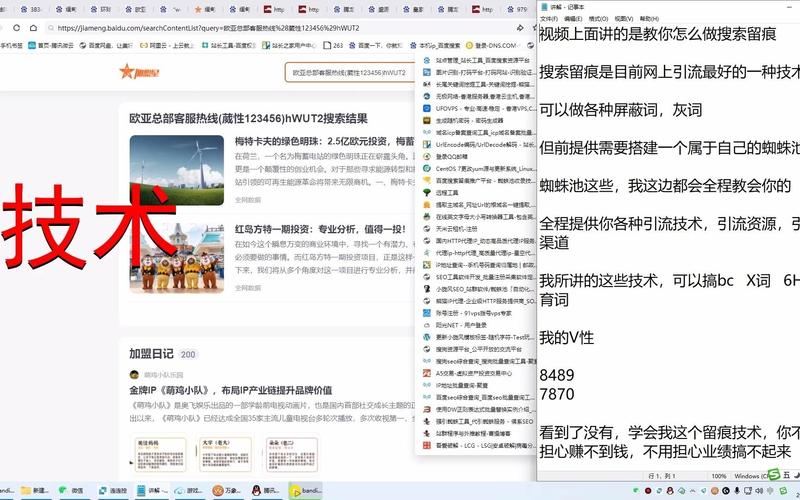
Task: Click the 五 input mode indicator
Action: tap(787, 475)
